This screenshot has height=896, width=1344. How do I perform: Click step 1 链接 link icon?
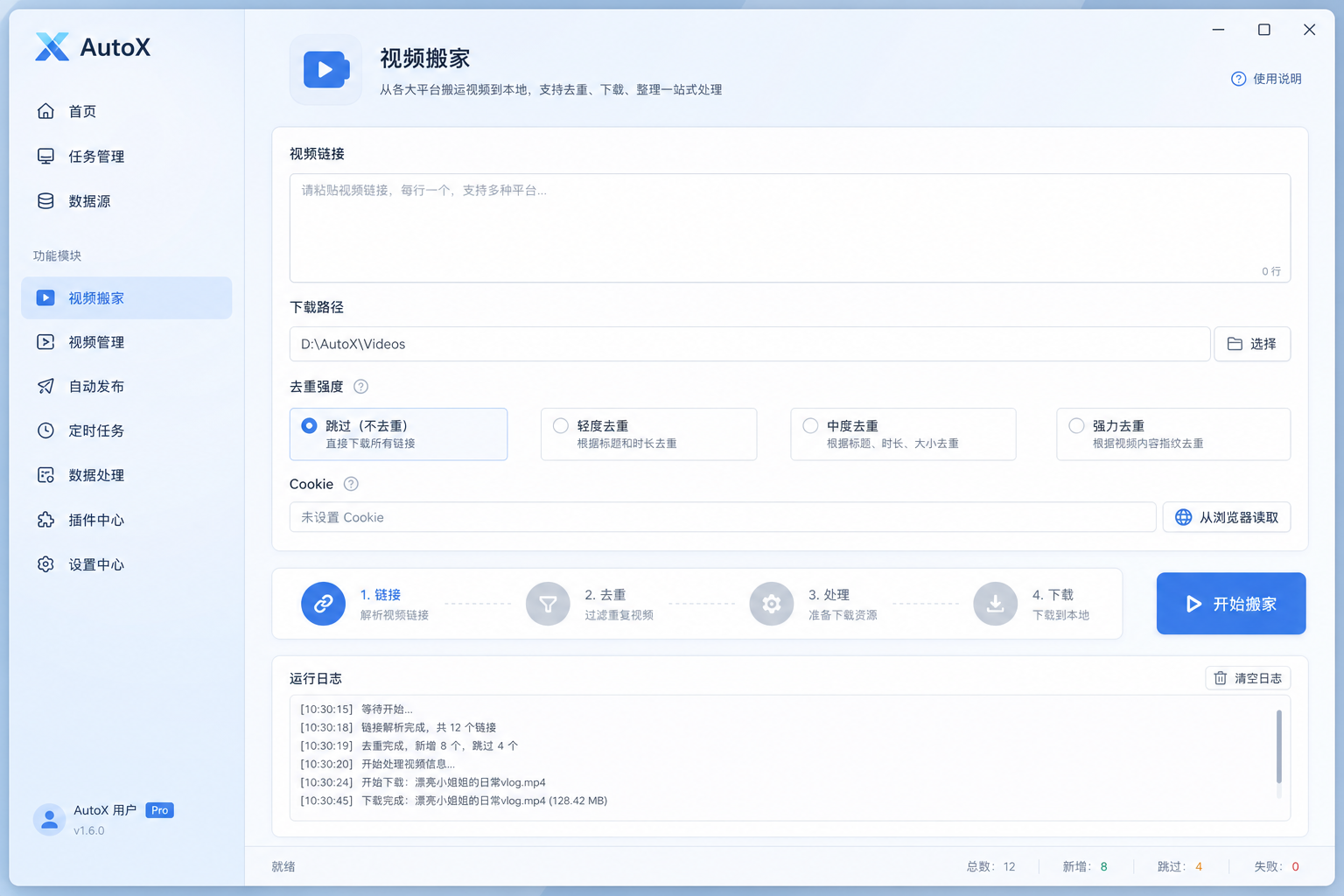(x=324, y=604)
